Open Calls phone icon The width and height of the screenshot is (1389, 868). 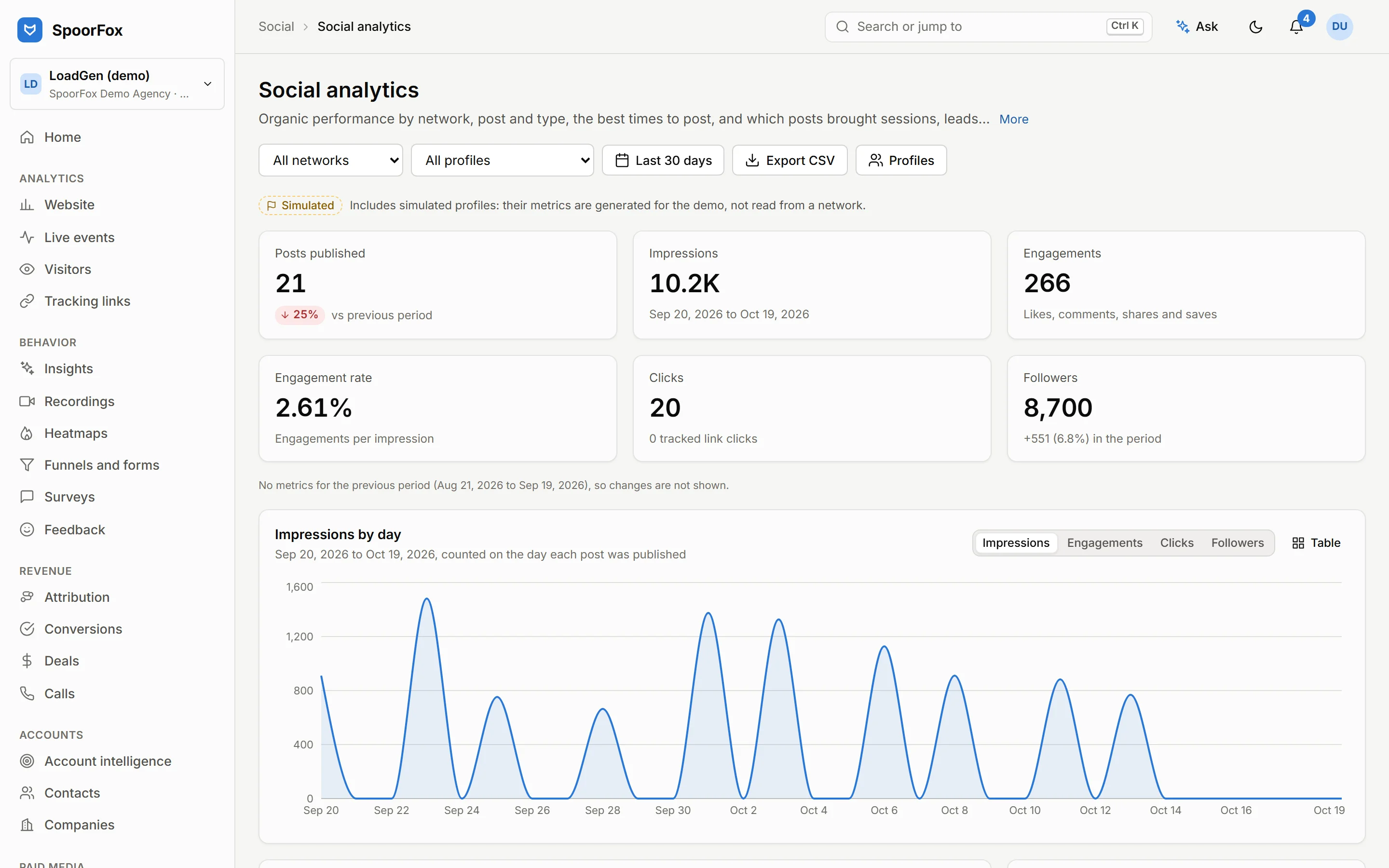pos(27,693)
